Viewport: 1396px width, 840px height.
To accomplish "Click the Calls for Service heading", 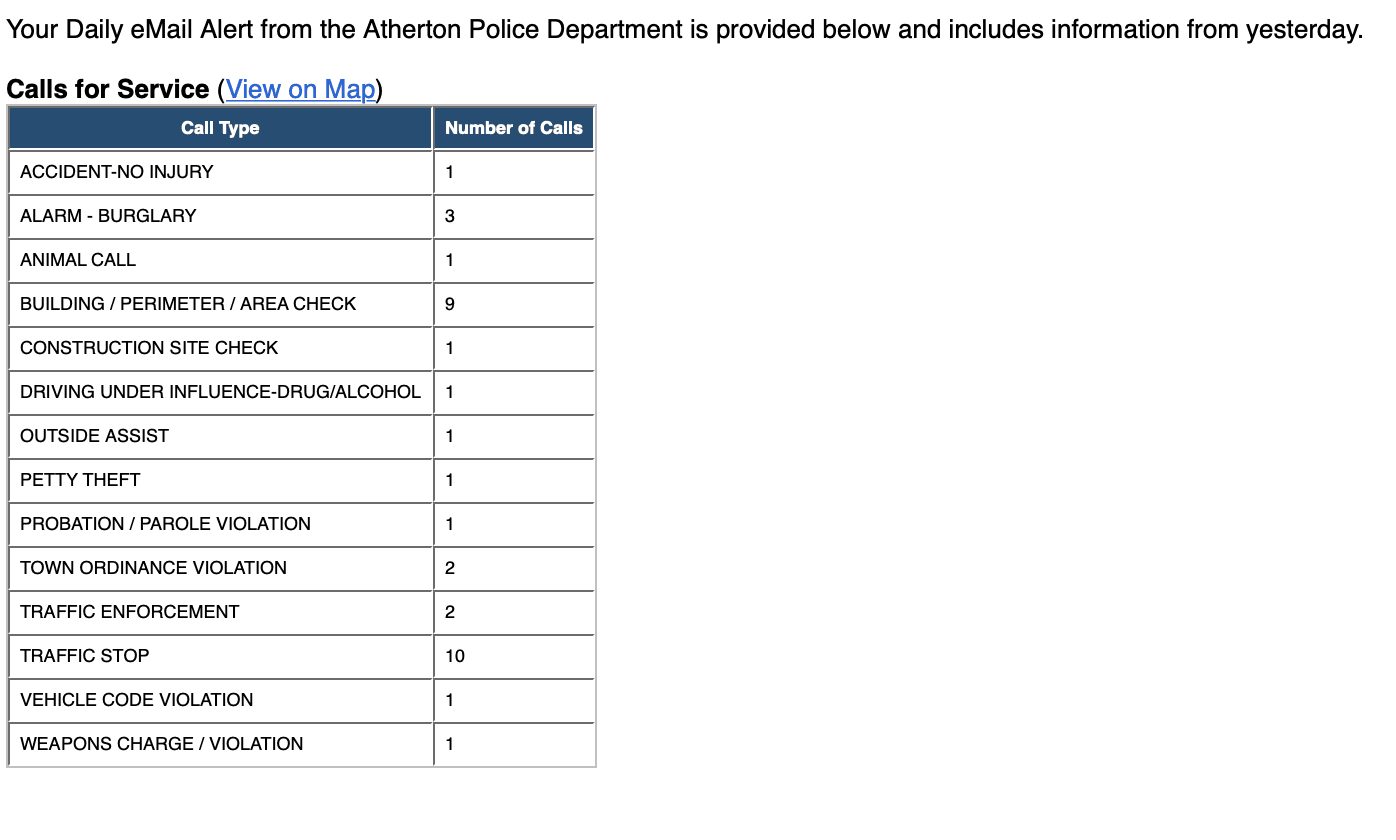I will pyautogui.click(x=108, y=89).
